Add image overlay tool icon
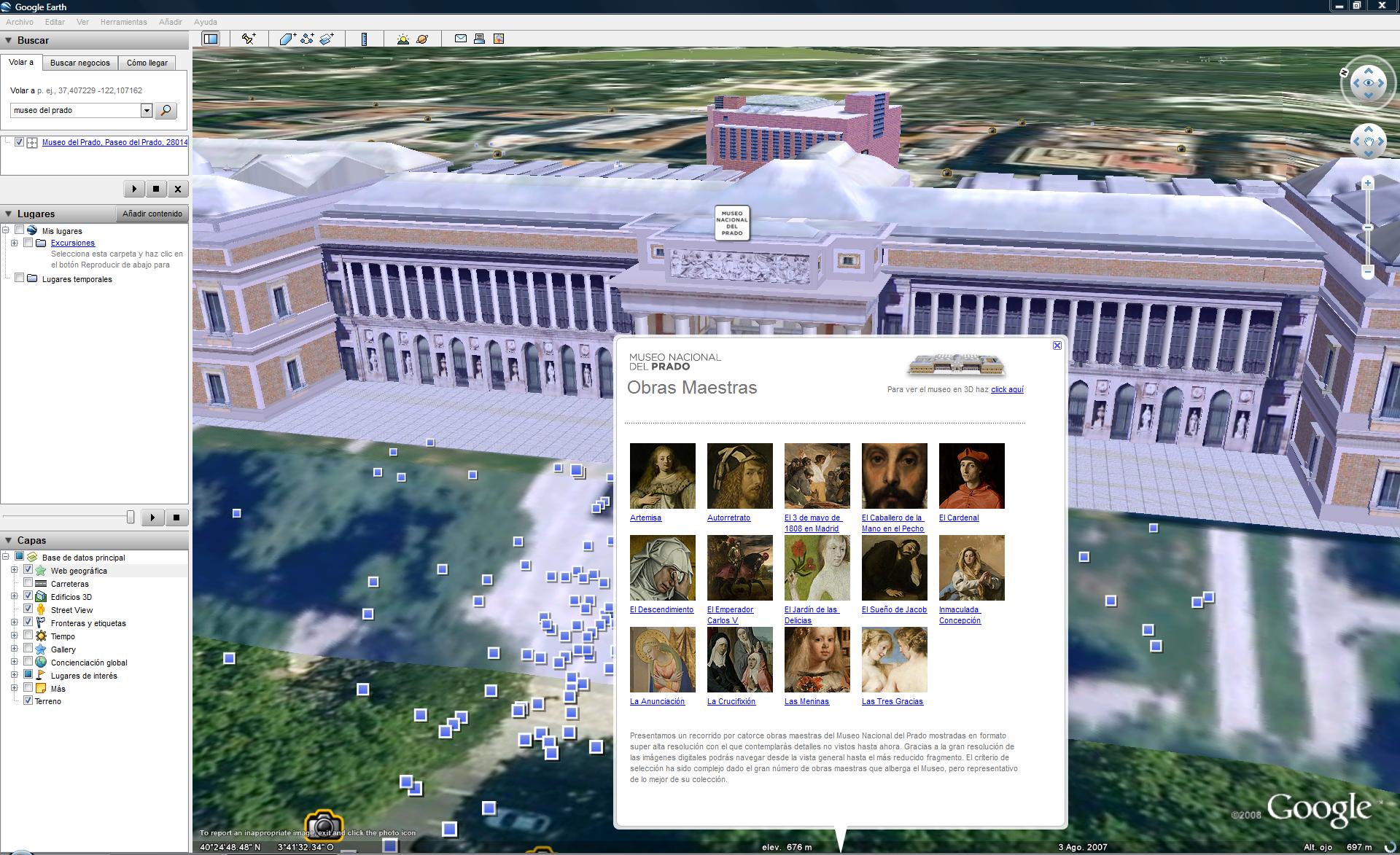Viewport: 1400px width, 855px height. [x=327, y=39]
